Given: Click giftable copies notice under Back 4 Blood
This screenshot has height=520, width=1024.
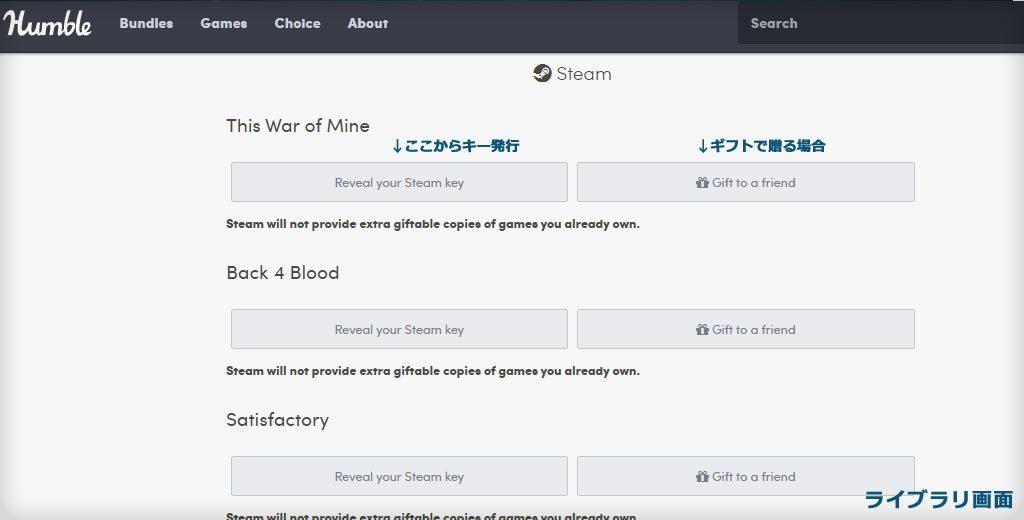Looking at the screenshot, I should click(x=433, y=371).
